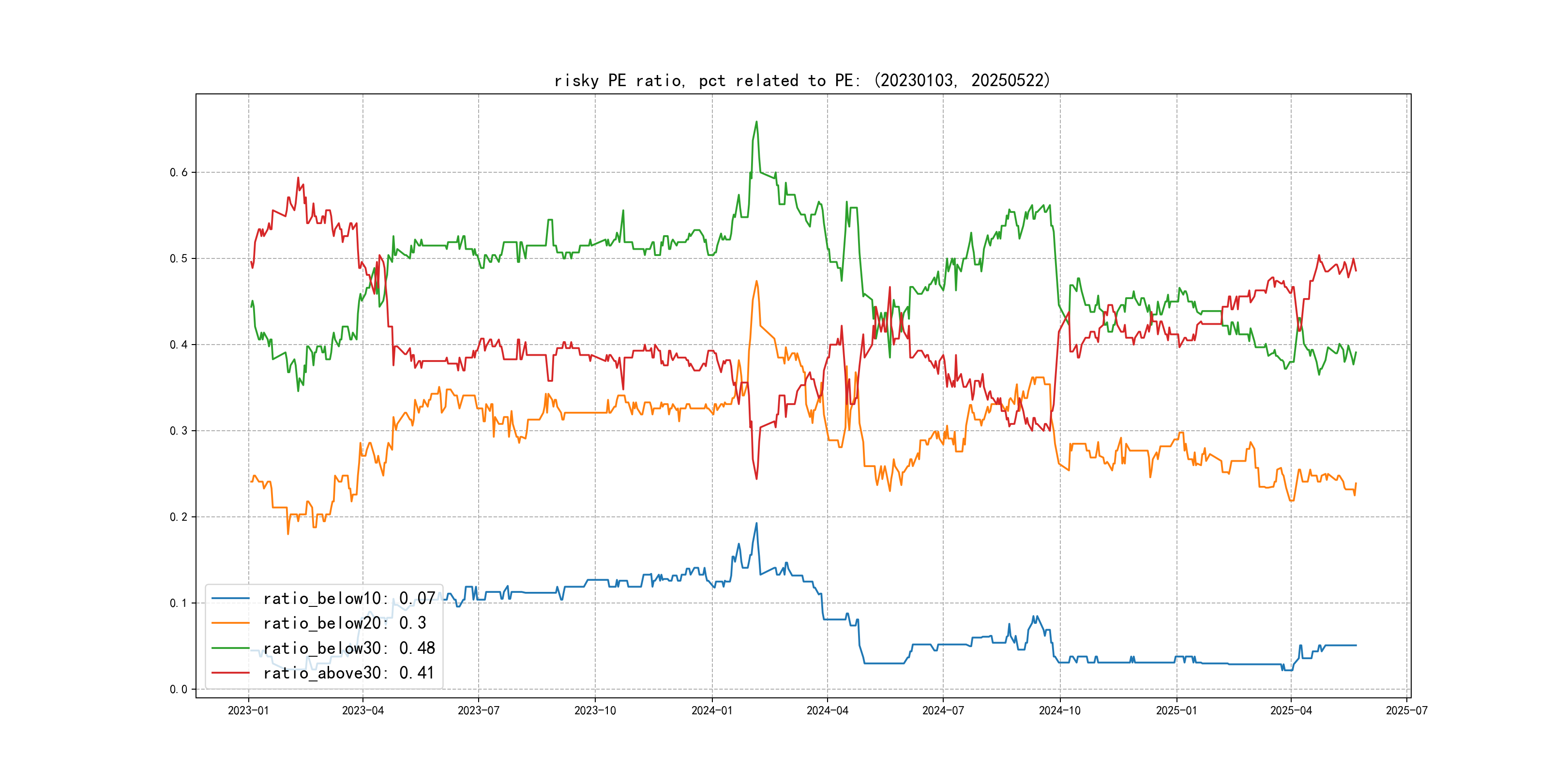Select the 'ratio_above30: 0.41' legend label
Image resolution: width=1568 pixels, height=784 pixels.
(x=349, y=673)
